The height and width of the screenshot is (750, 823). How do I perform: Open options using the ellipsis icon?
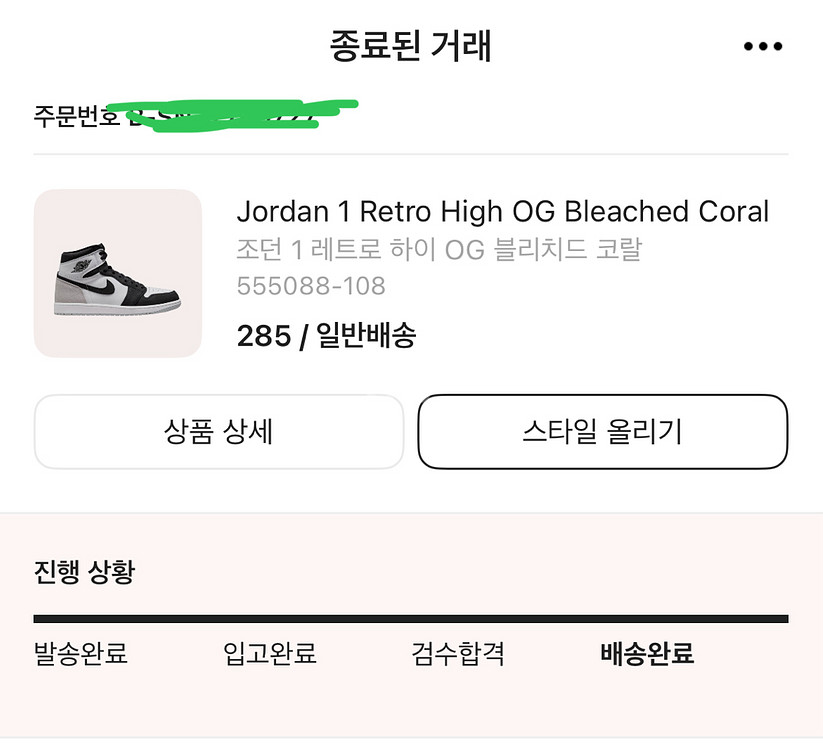coord(762,45)
